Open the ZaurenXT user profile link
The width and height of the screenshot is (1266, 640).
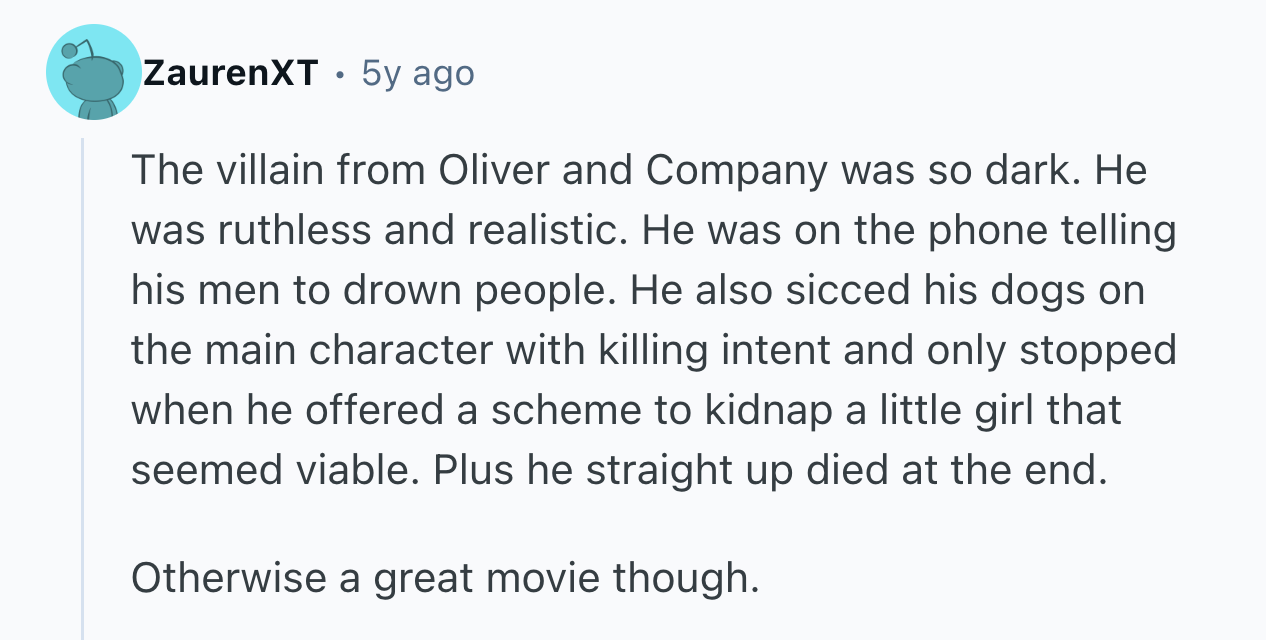pyautogui.click(x=230, y=73)
